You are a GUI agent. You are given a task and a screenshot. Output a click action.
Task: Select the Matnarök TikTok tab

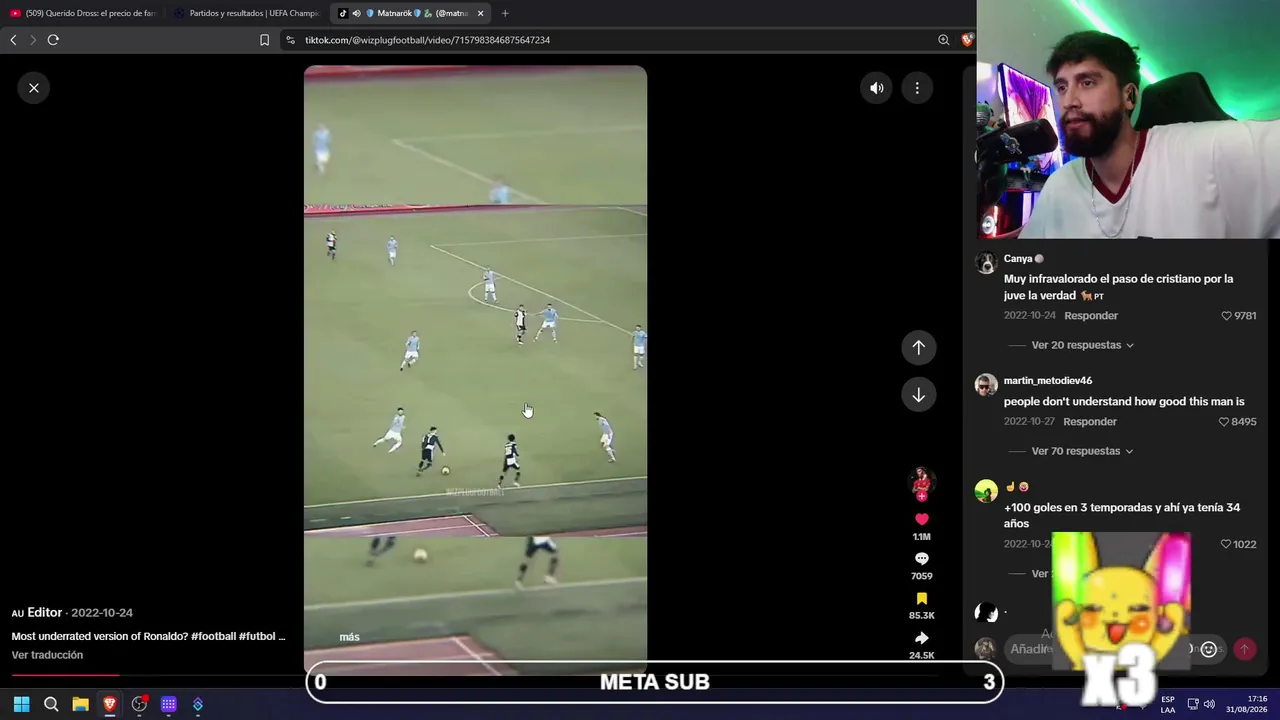pyautogui.click(x=410, y=13)
